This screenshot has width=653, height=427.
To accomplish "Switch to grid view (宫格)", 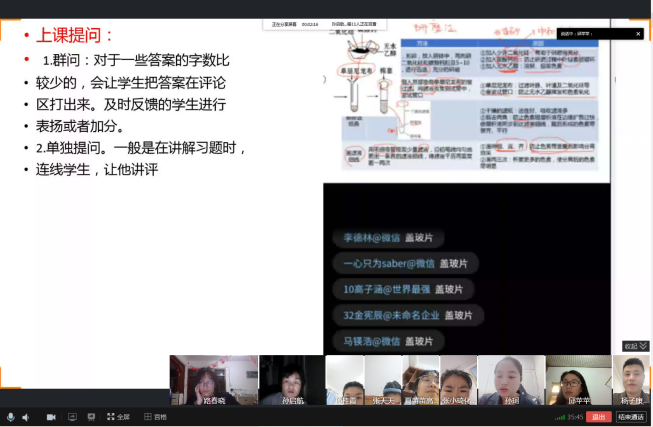I will pos(155,417).
